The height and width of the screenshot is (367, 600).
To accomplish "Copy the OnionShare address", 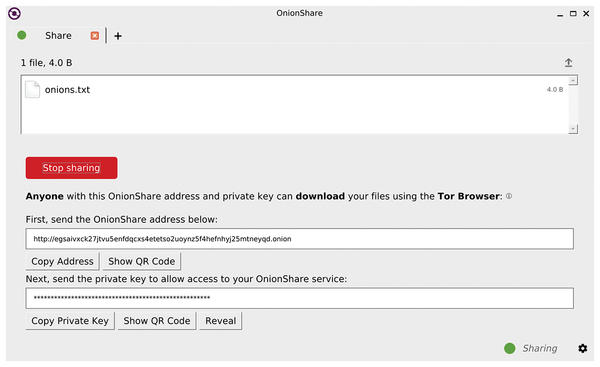I will click(62, 261).
